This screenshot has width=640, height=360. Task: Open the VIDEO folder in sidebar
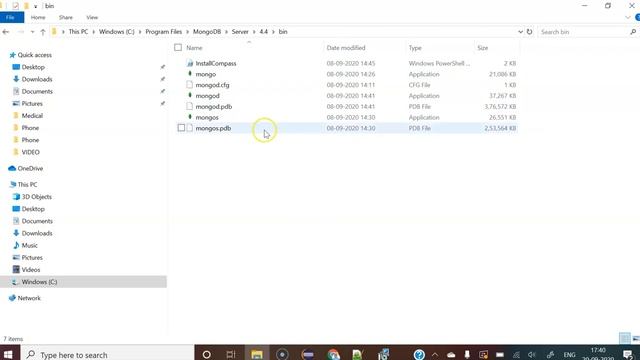pyautogui.click(x=31, y=152)
